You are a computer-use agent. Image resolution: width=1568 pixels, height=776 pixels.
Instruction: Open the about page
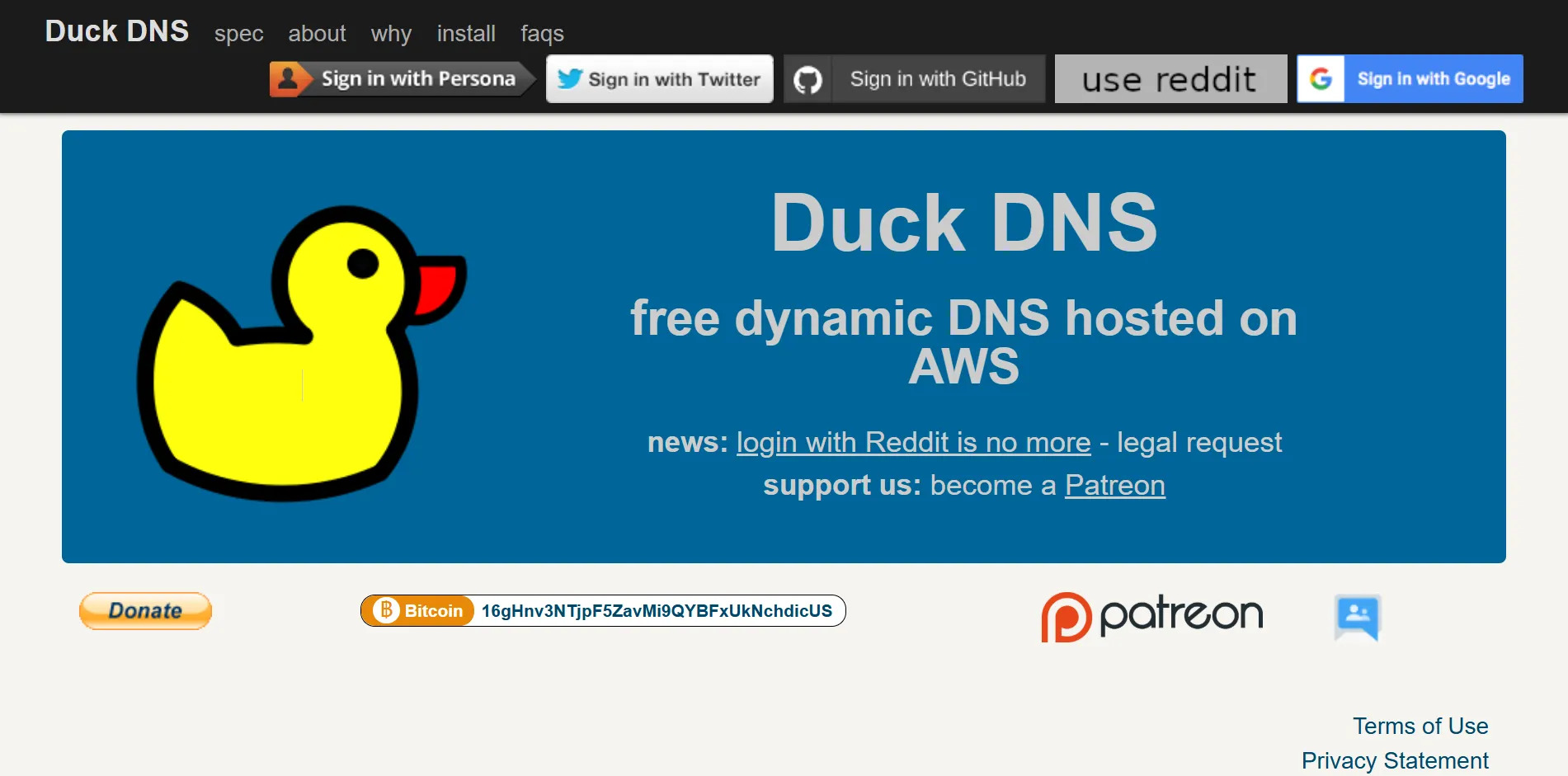click(x=316, y=34)
